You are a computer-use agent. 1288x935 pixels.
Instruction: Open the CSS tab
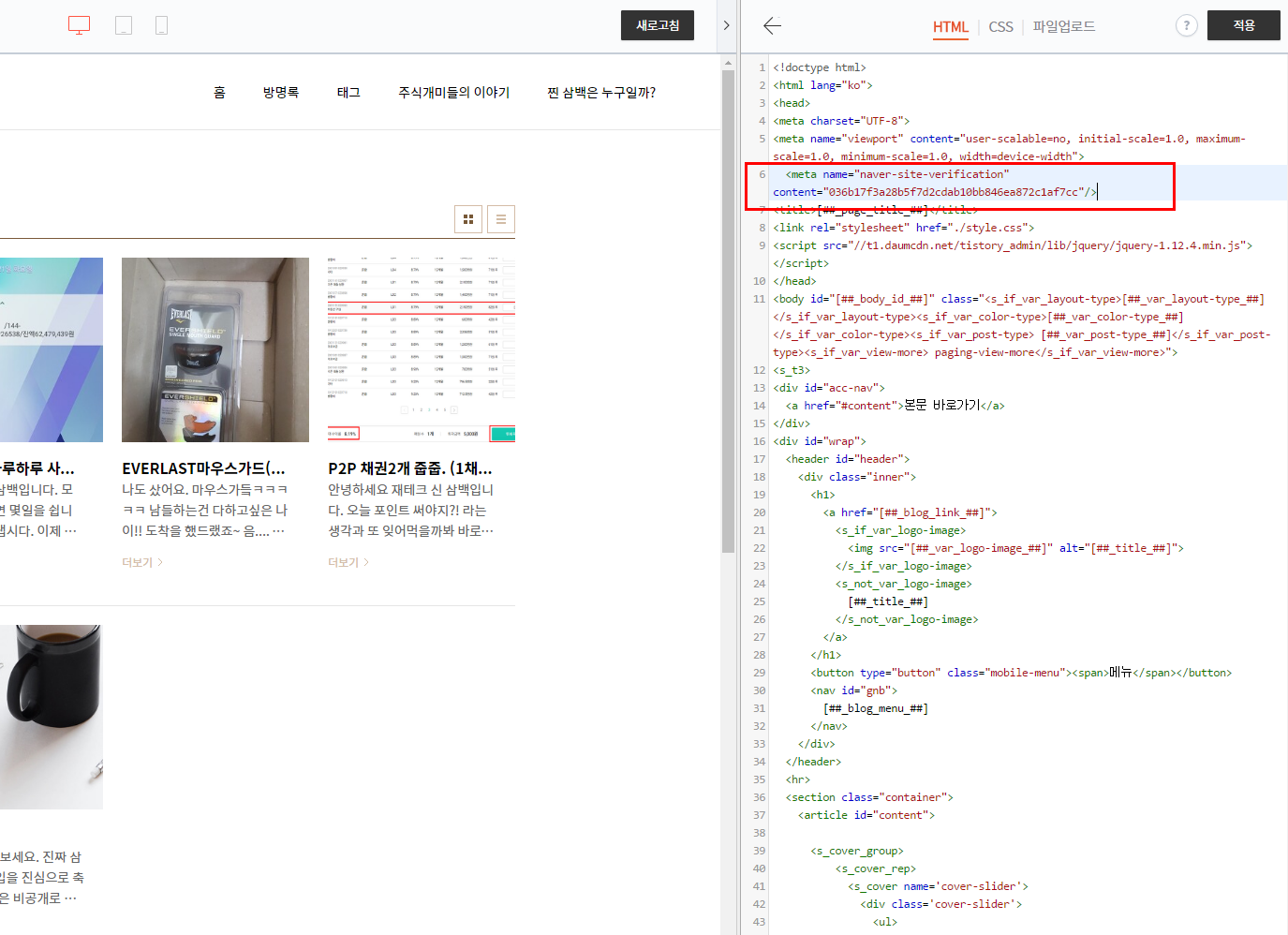1000,26
